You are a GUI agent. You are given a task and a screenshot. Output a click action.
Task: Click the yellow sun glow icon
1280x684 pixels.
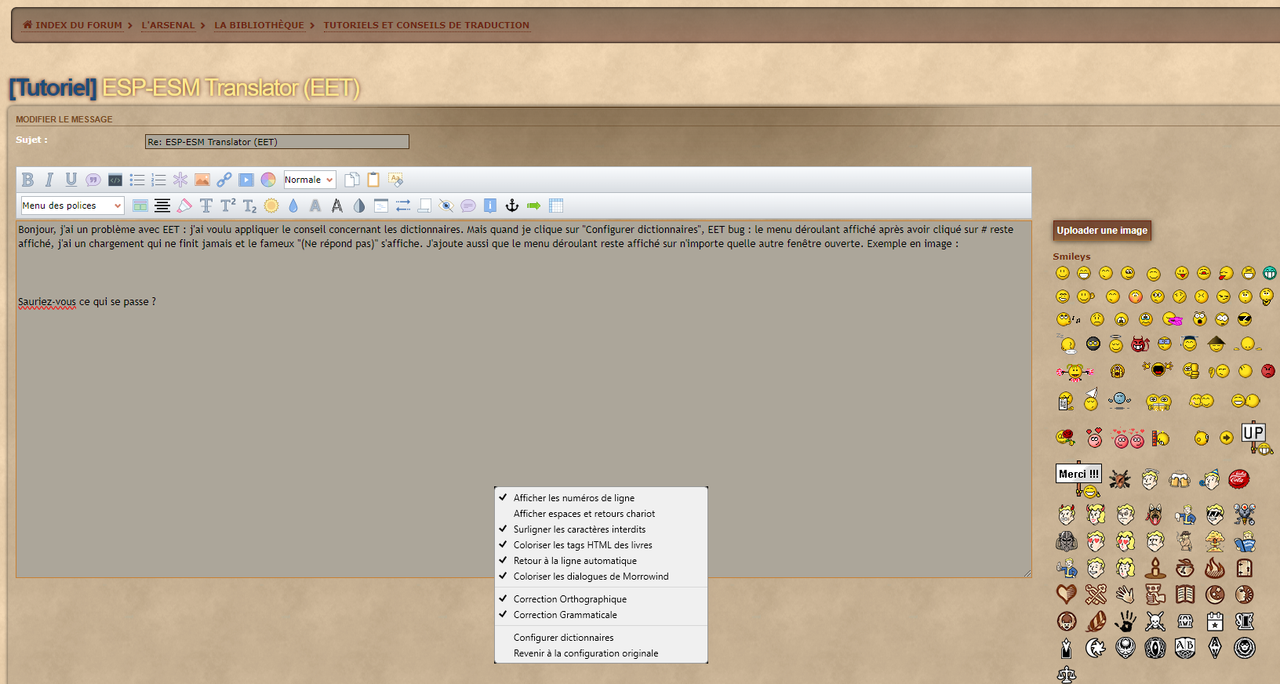(x=271, y=206)
